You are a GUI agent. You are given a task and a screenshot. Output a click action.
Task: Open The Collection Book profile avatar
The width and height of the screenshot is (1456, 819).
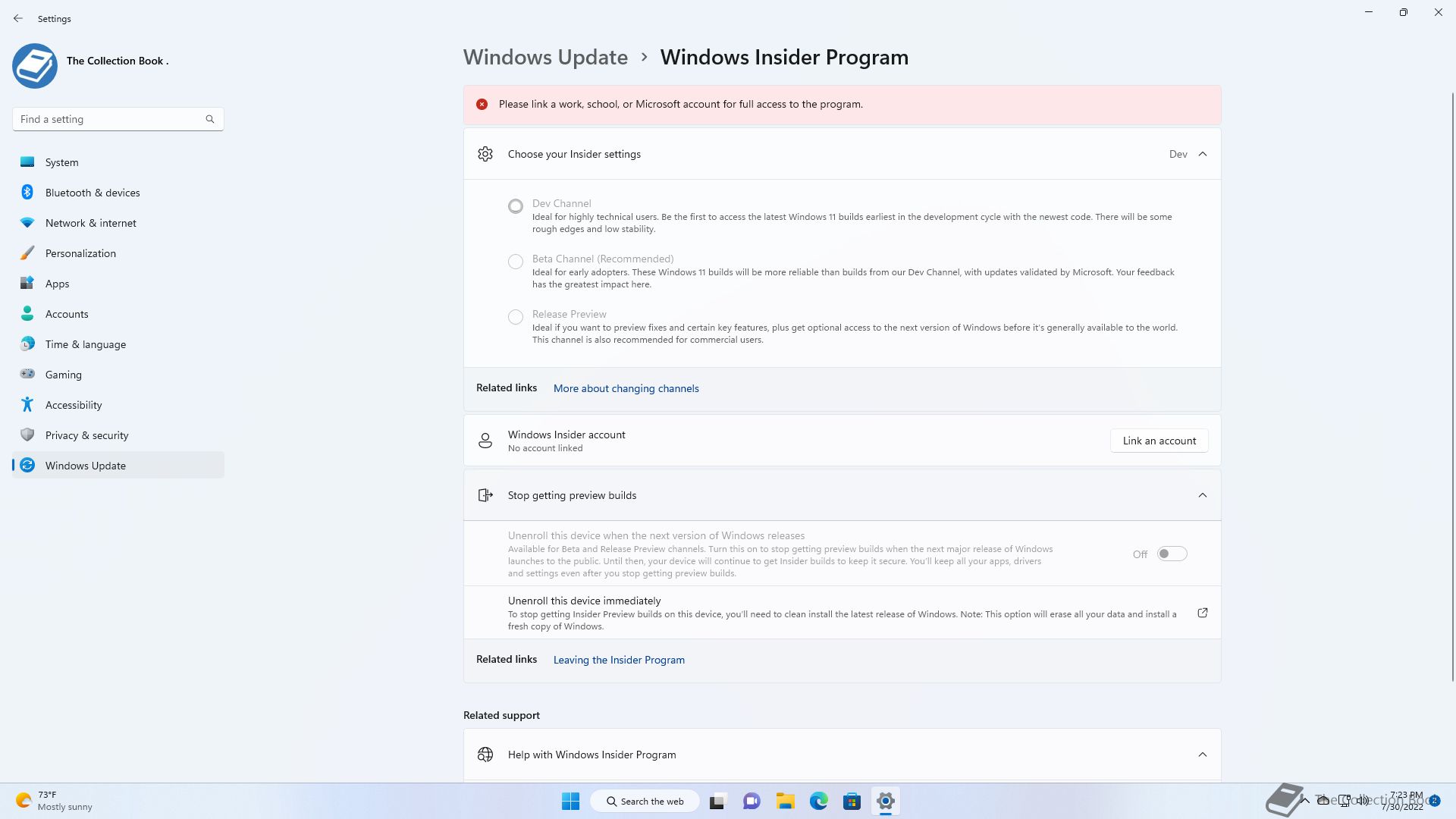click(x=35, y=65)
